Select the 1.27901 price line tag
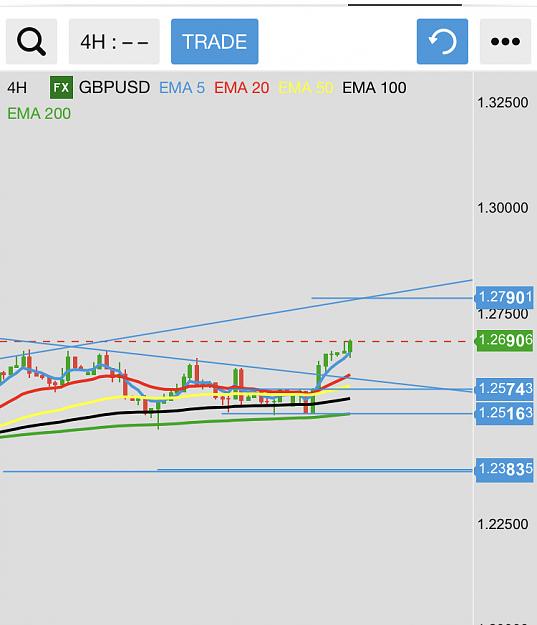This screenshot has width=537, height=625. (504, 297)
